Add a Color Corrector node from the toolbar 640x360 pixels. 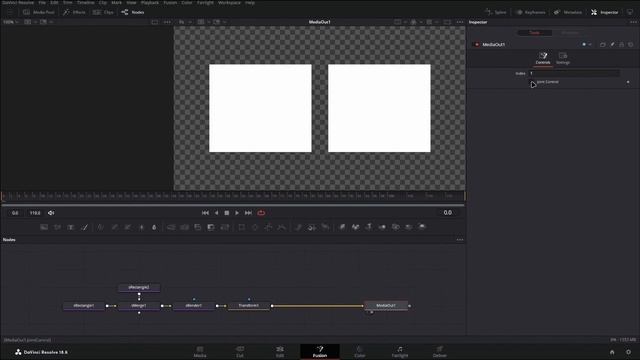click(x=100, y=227)
